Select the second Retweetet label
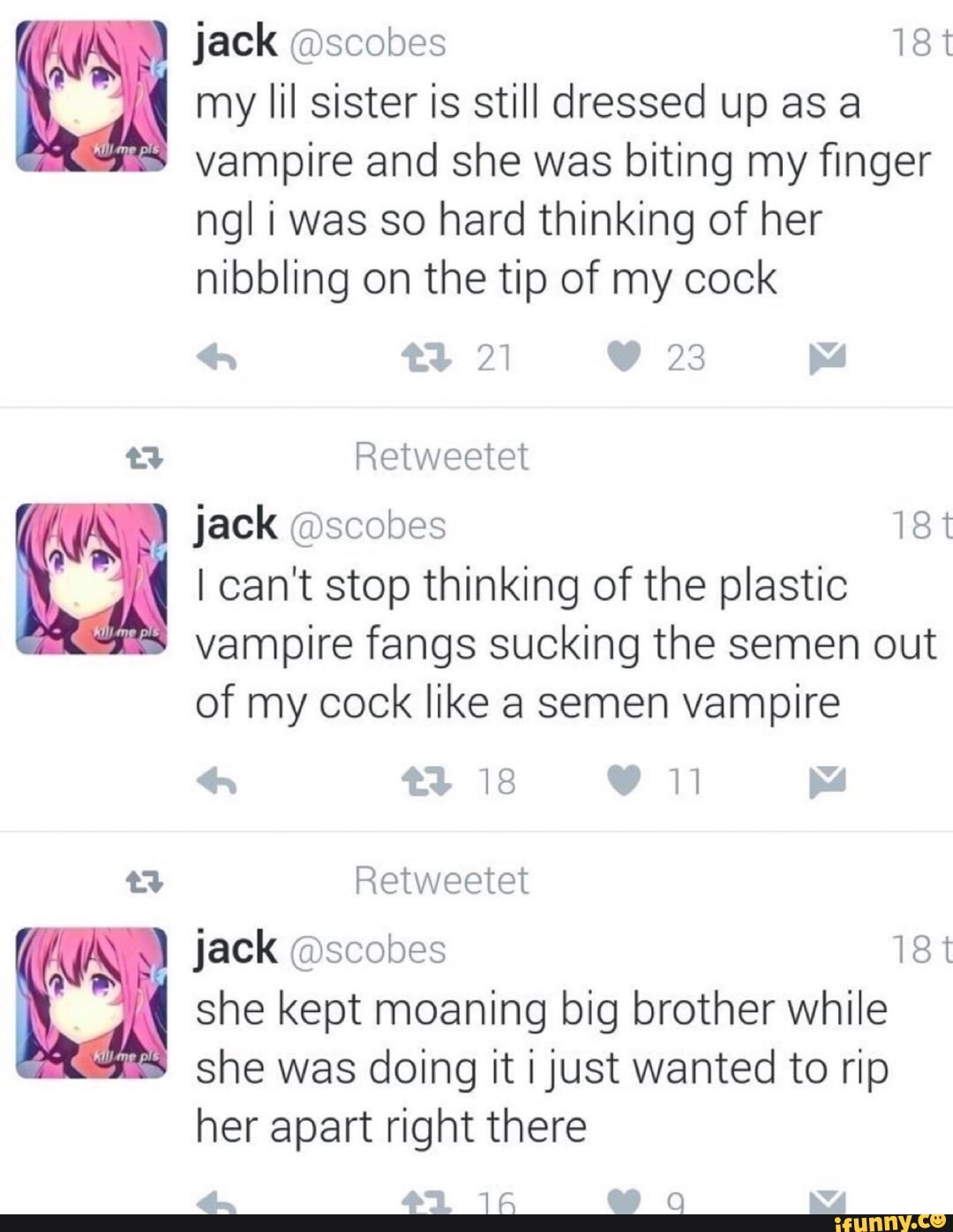Viewport: 953px width, 1232px height. pyautogui.click(x=441, y=880)
